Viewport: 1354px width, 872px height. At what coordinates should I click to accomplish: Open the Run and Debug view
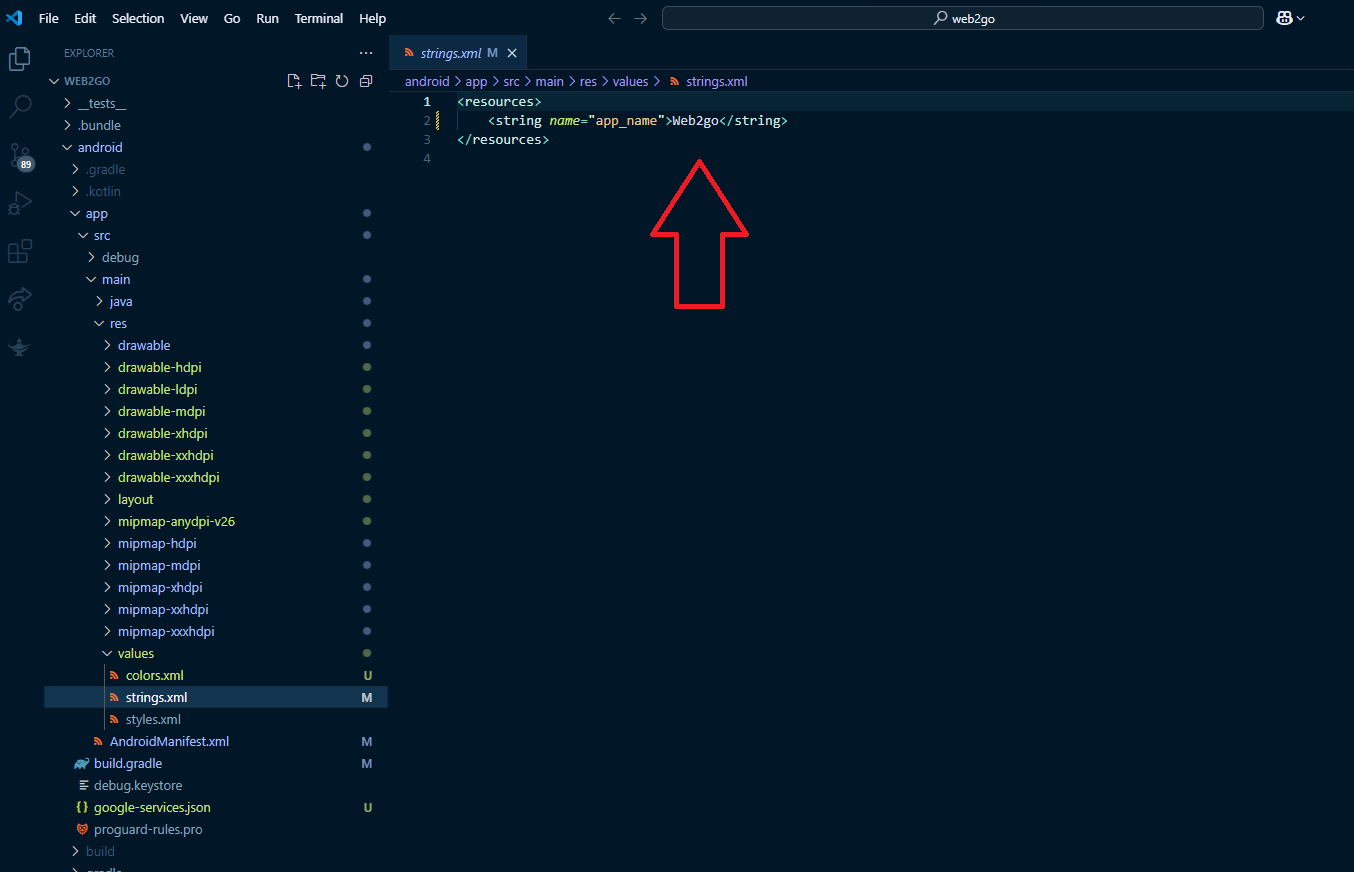[19, 203]
